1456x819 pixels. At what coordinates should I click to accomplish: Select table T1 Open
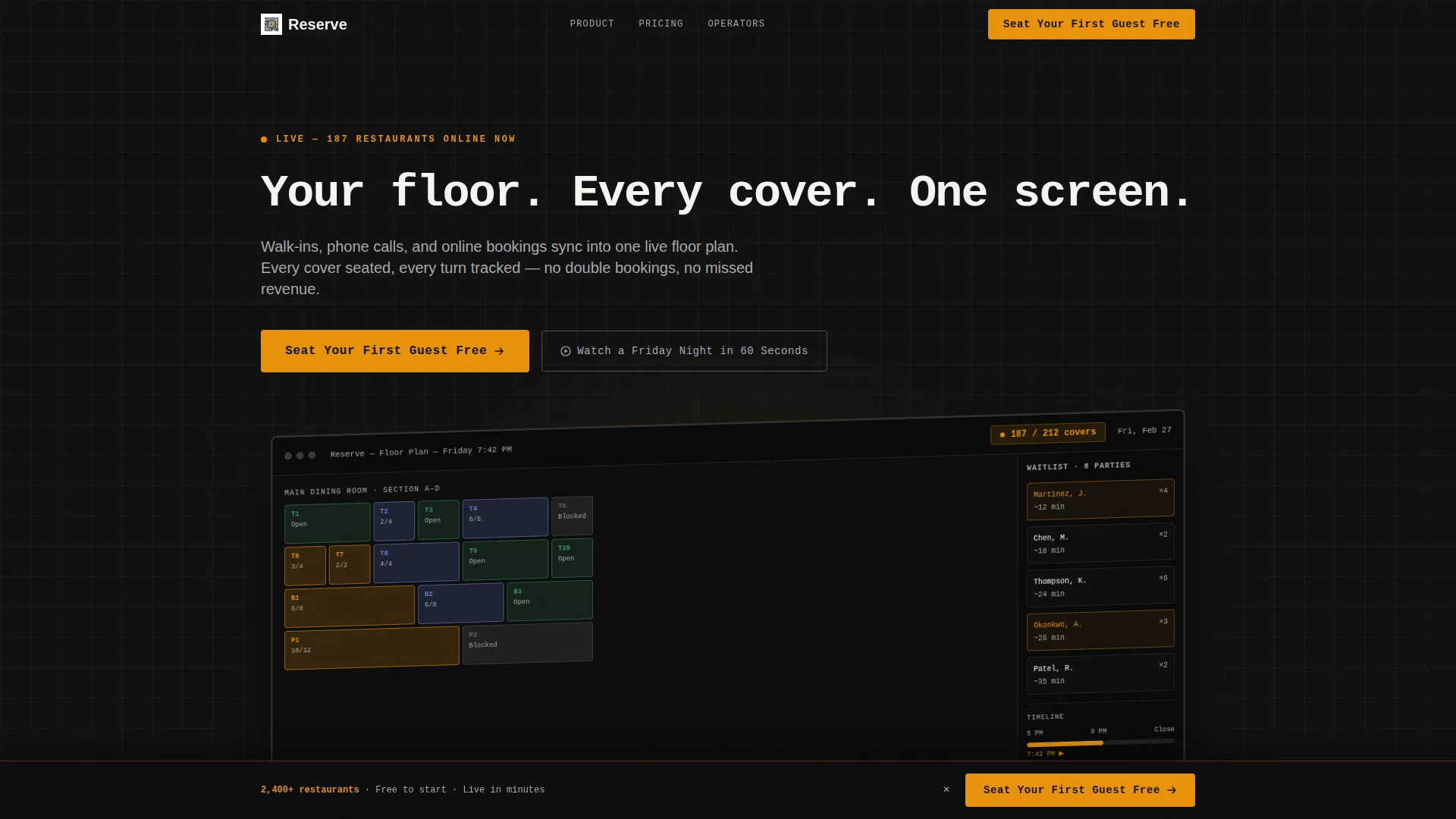pos(327,523)
